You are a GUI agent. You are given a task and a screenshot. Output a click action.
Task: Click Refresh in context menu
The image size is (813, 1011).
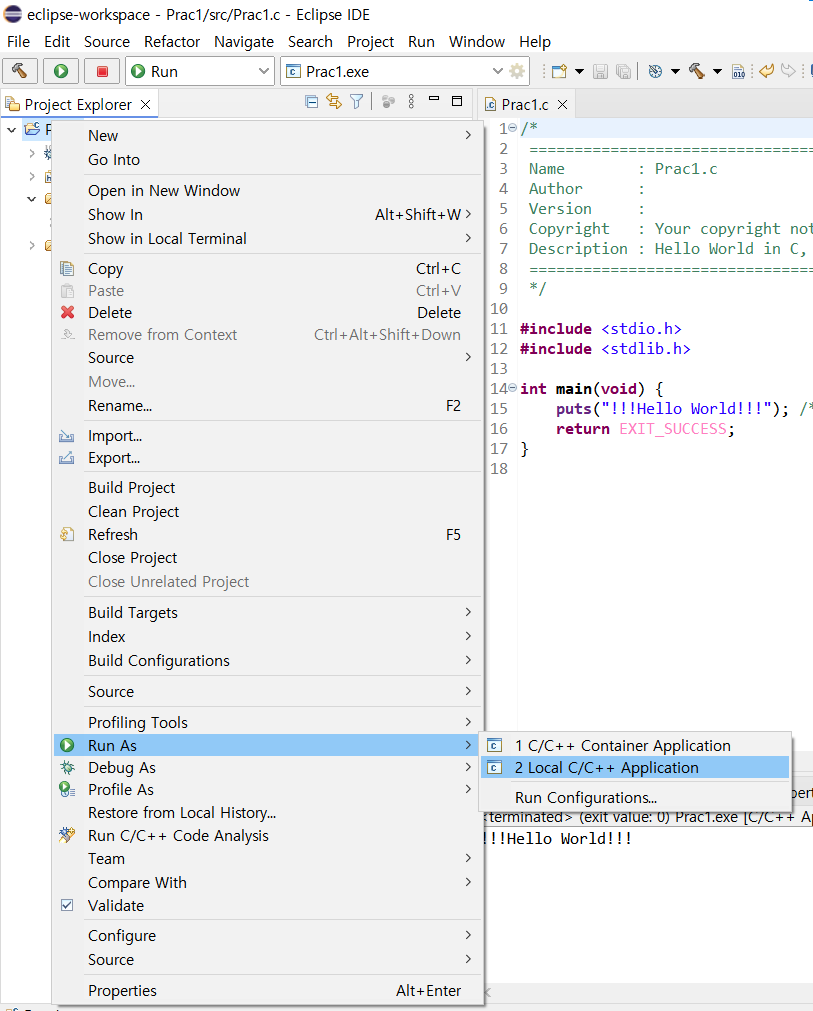pos(268,535)
